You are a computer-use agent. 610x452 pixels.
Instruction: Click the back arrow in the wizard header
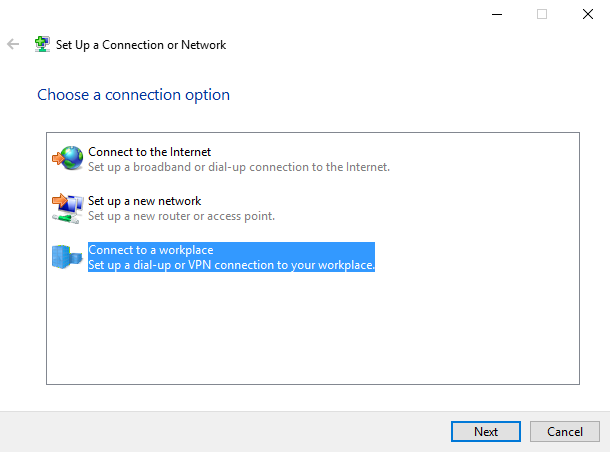pos(13,45)
